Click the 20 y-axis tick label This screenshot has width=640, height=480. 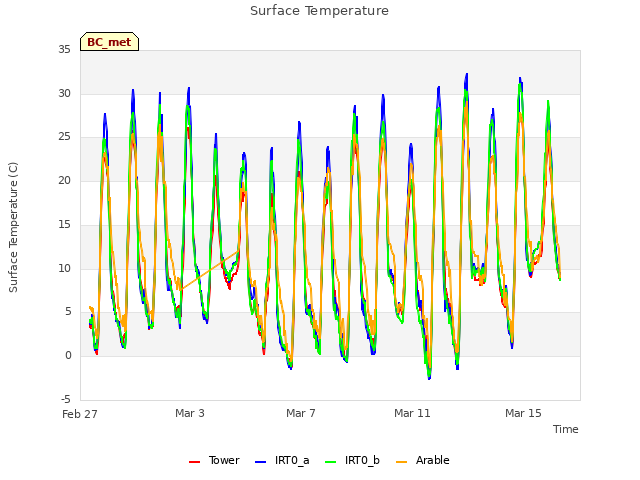(64, 180)
